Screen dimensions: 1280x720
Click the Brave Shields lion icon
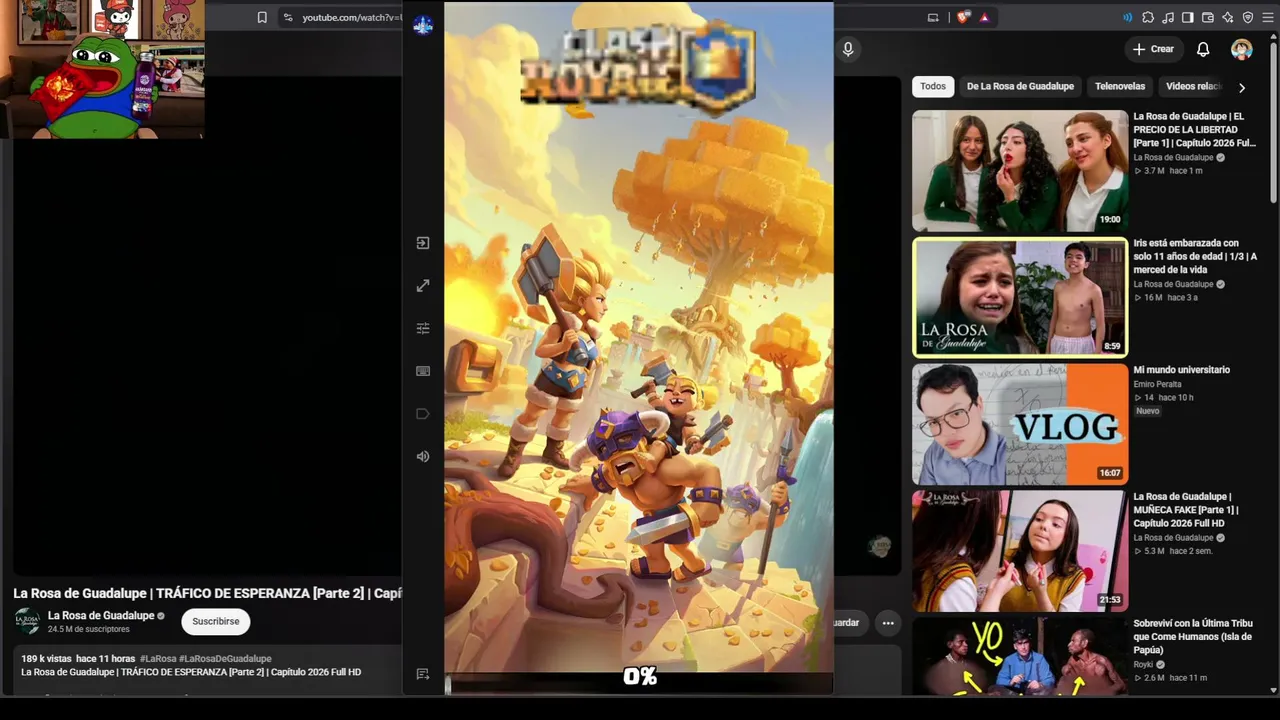click(964, 17)
